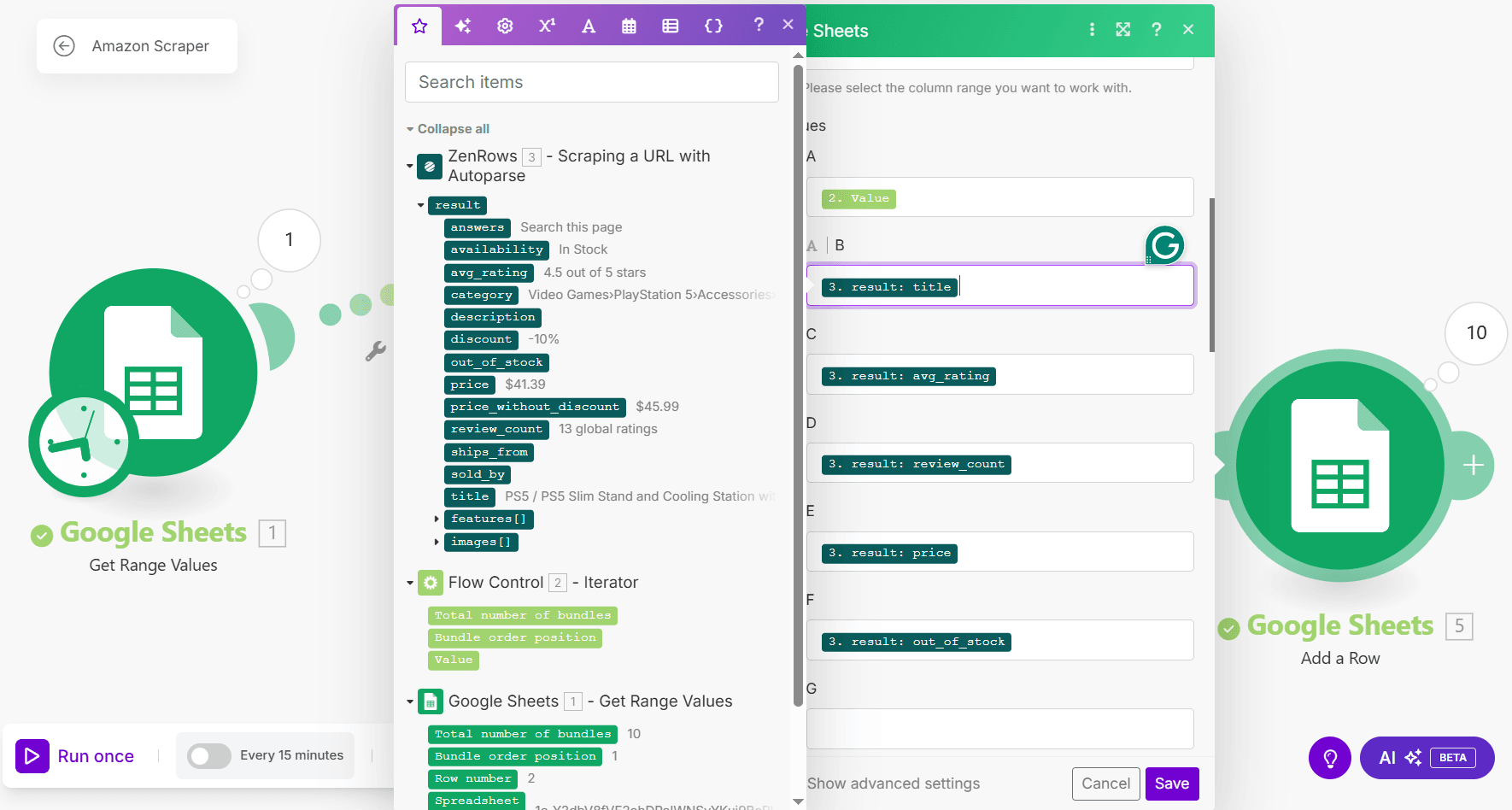Image resolution: width=1512 pixels, height=810 pixels.
Task: Open the schedule clock on first module
Action: pyautogui.click(x=84, y=443)
